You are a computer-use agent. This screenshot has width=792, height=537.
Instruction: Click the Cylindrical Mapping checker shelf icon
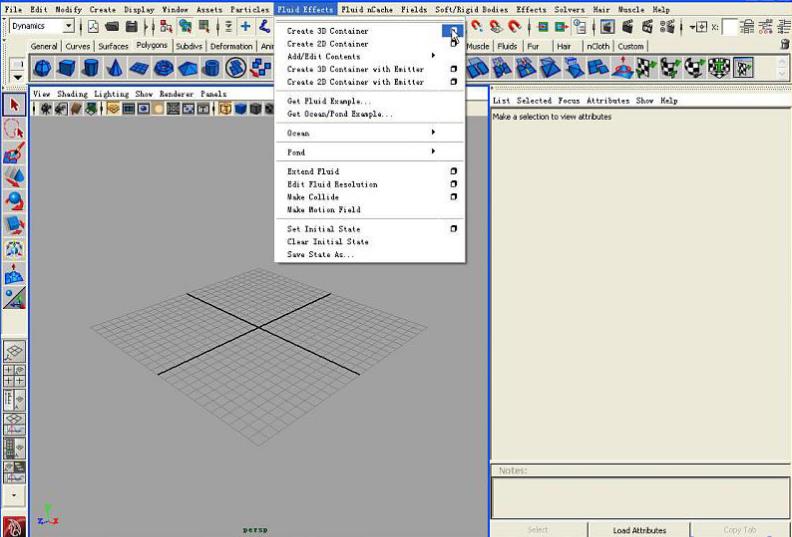[670, 68]
